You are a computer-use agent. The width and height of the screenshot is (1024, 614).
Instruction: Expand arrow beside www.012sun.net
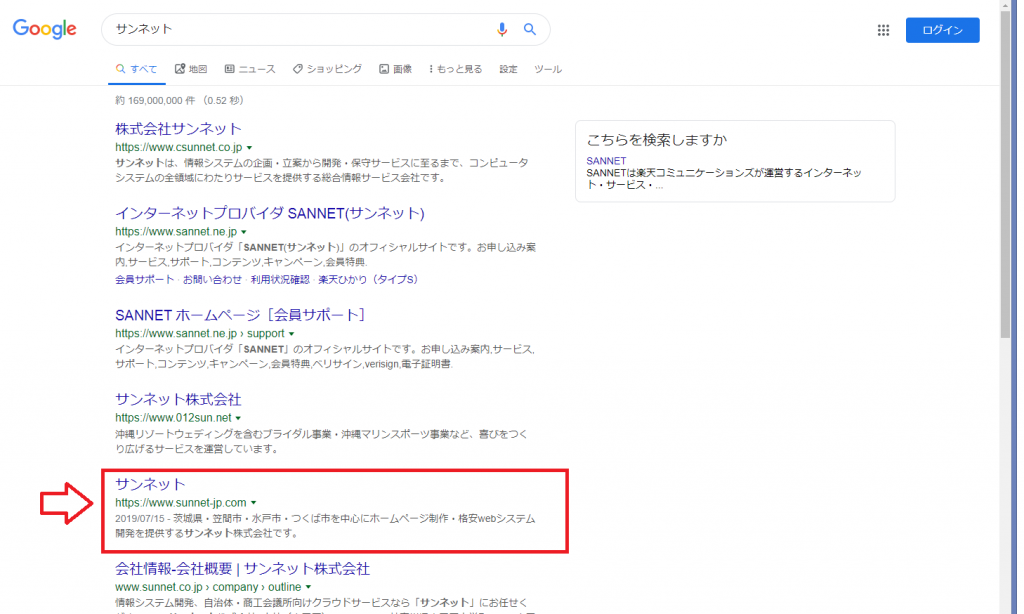(238, 418)
